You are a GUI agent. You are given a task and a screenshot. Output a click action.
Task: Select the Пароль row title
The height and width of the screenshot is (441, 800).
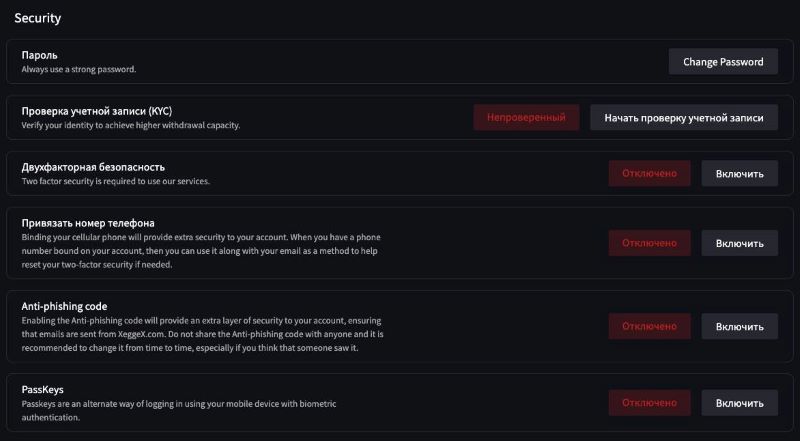(x=41, y=55)
